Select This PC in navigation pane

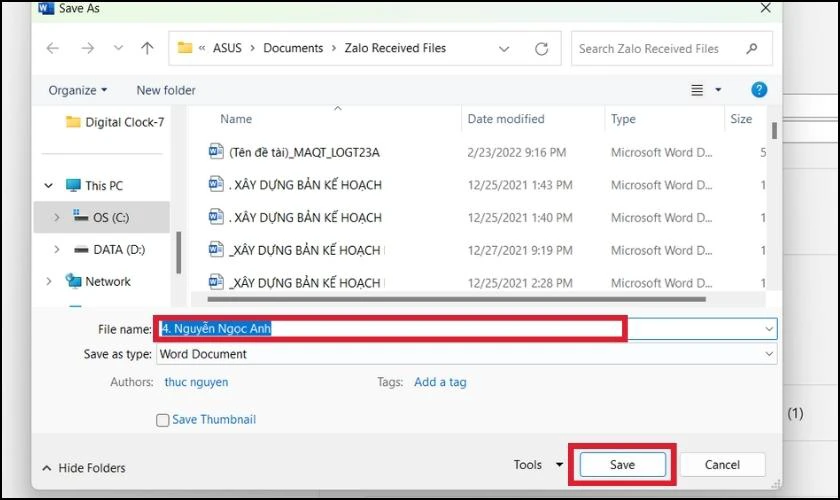[x=94, y=185]
